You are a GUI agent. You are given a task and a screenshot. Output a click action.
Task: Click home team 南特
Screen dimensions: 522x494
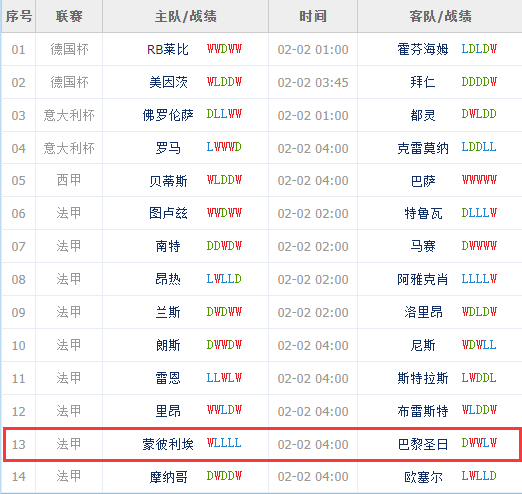168,246
